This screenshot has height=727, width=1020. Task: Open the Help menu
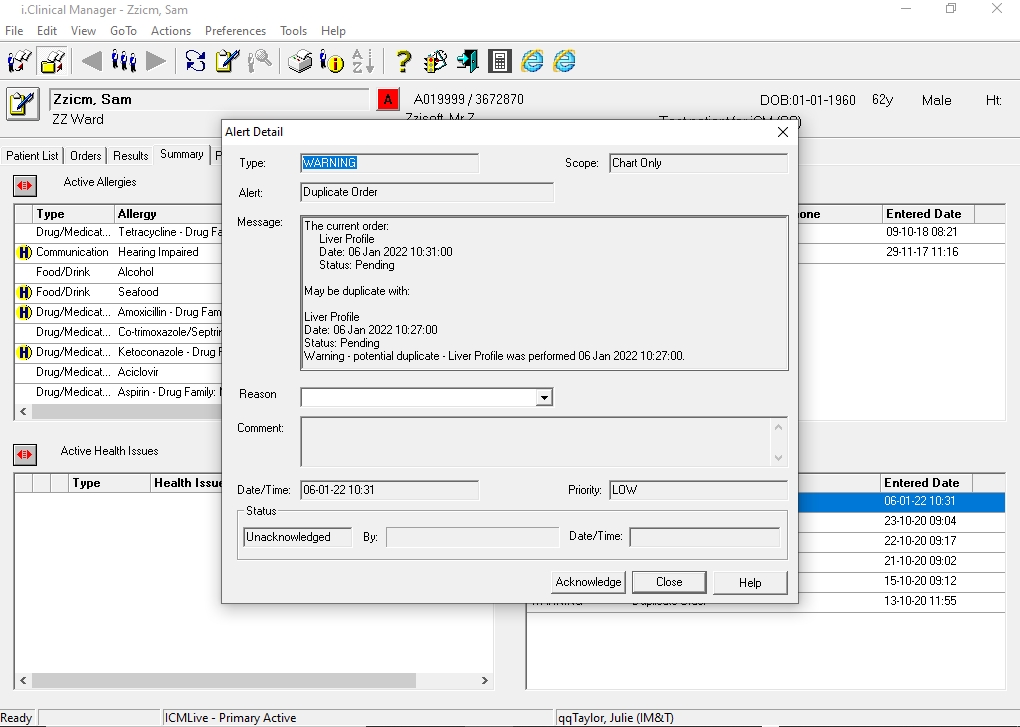(333, 31)
